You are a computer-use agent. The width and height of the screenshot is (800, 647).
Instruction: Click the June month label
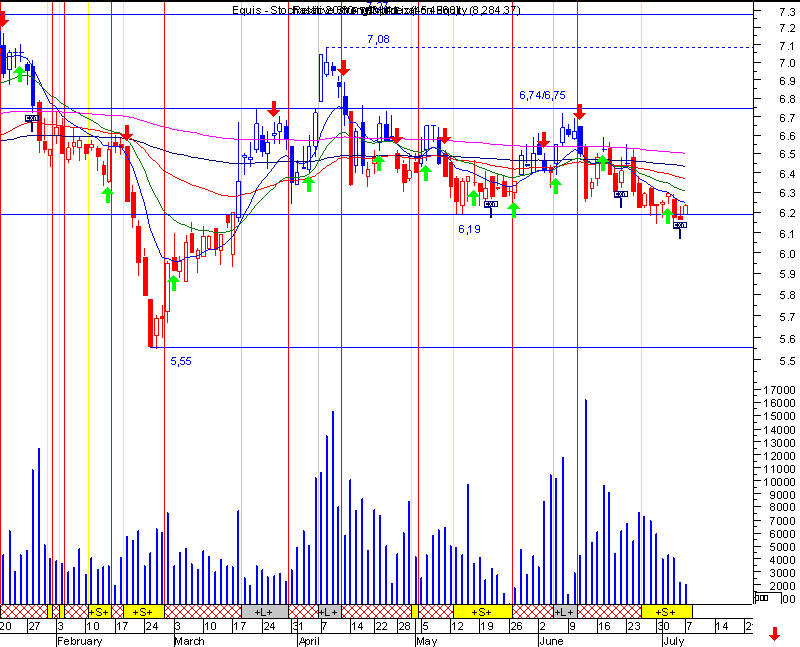click(551, 641)
